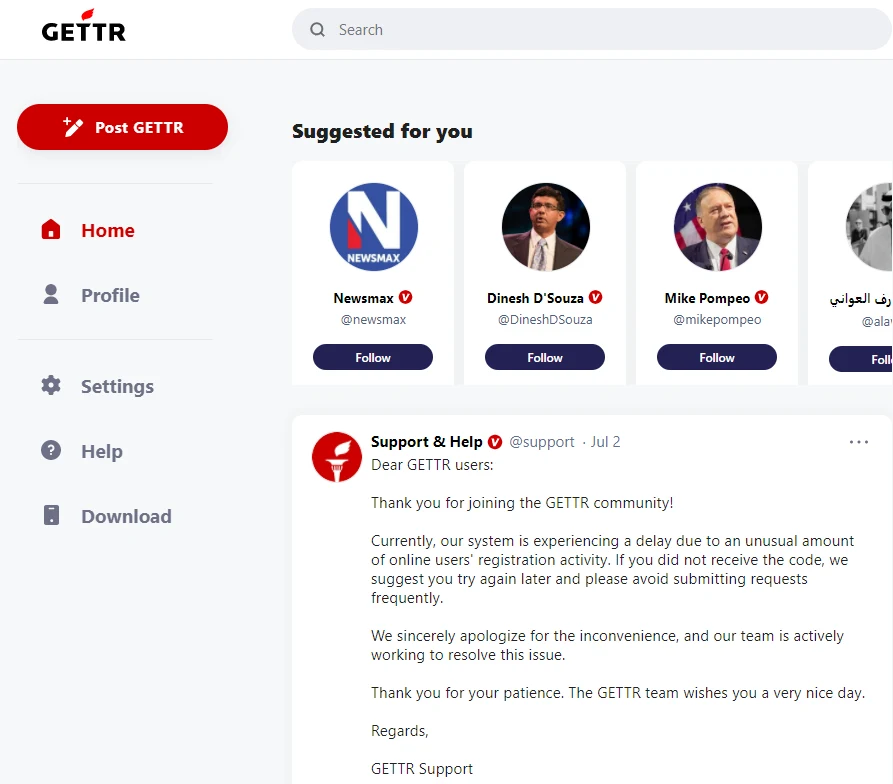
Task: Open post options with the three-dot menu
Action: (858, 441)
